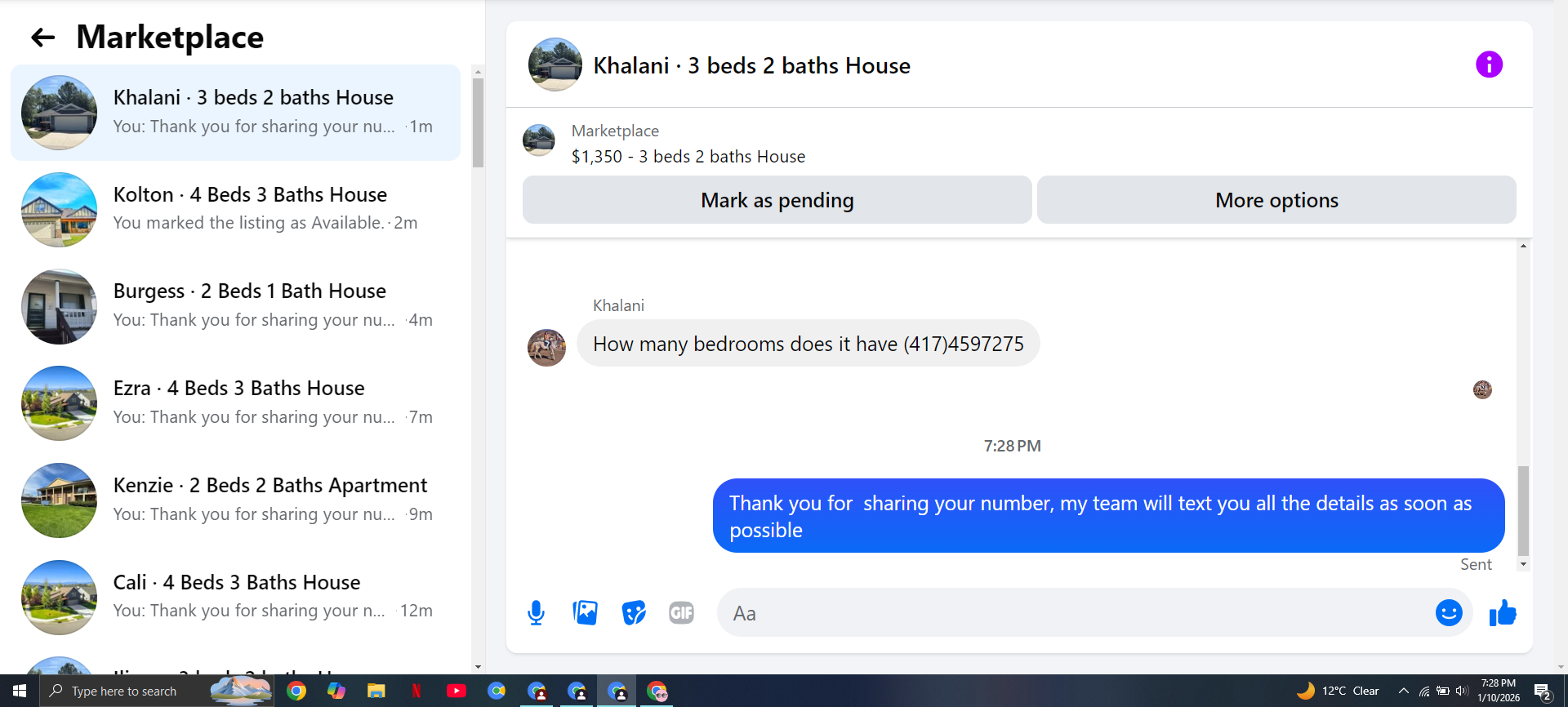Click the conversation list scrollbar down arrow
Screen dimensions: 1568x707
(x=478, y=667)
